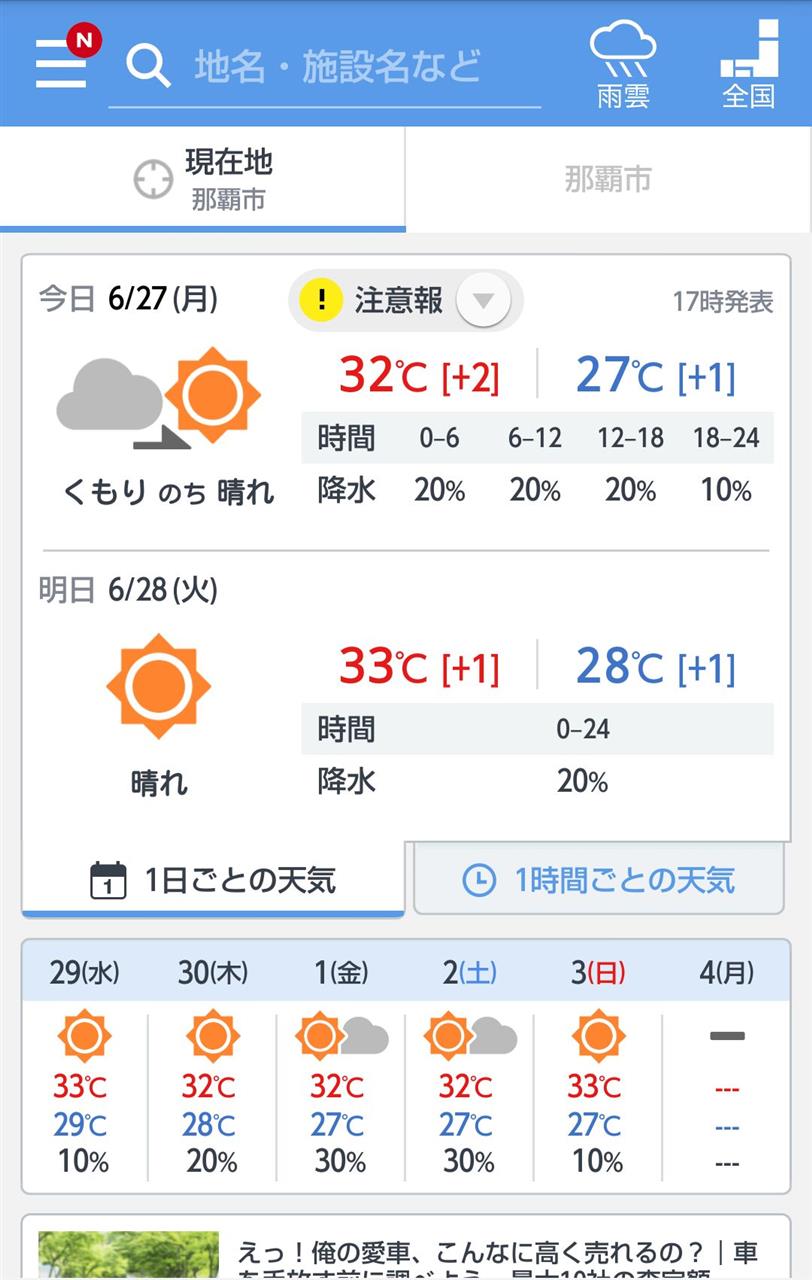Select the 2(土) partly cloudy forecast

coord(470,1067)
